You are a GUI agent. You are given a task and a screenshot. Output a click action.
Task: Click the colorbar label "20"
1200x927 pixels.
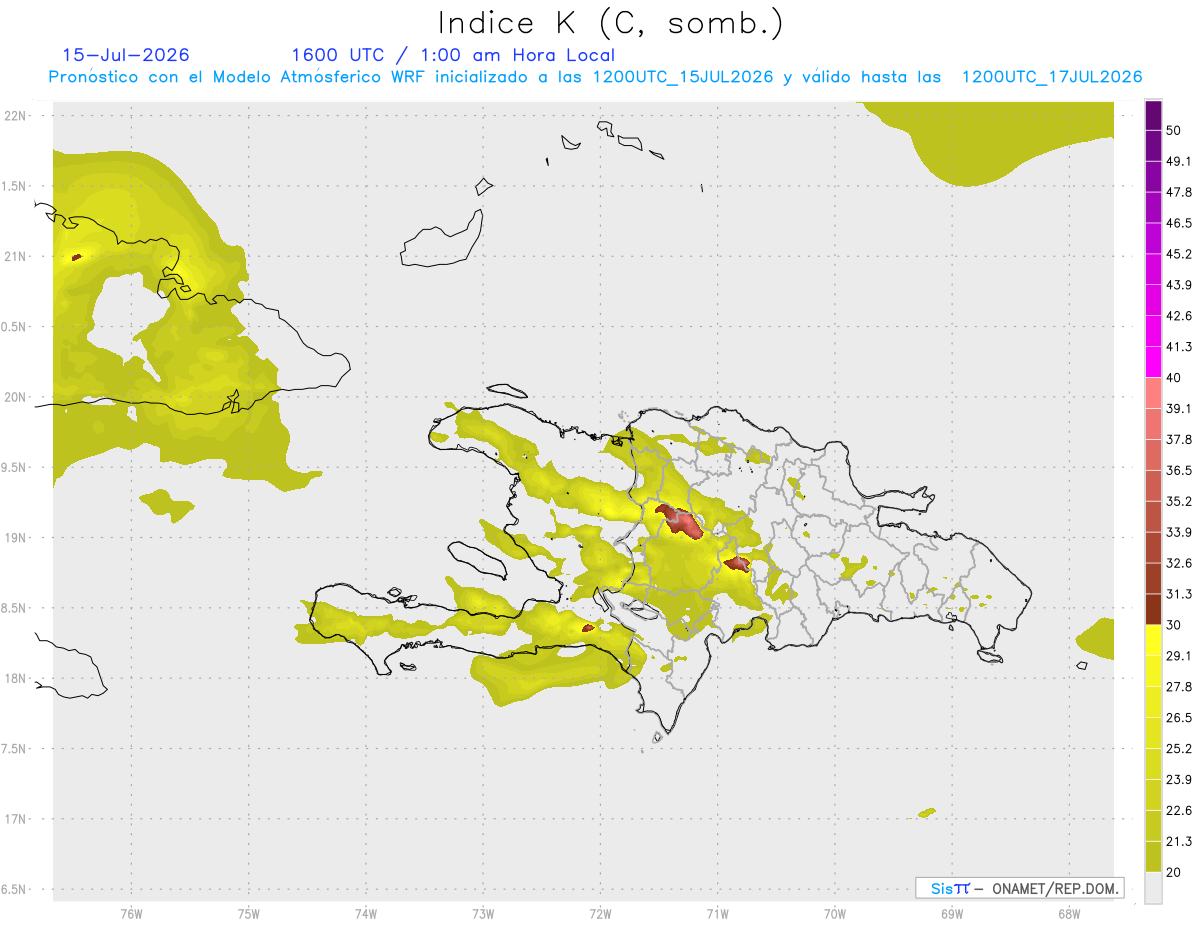(x=1174, y=872)
